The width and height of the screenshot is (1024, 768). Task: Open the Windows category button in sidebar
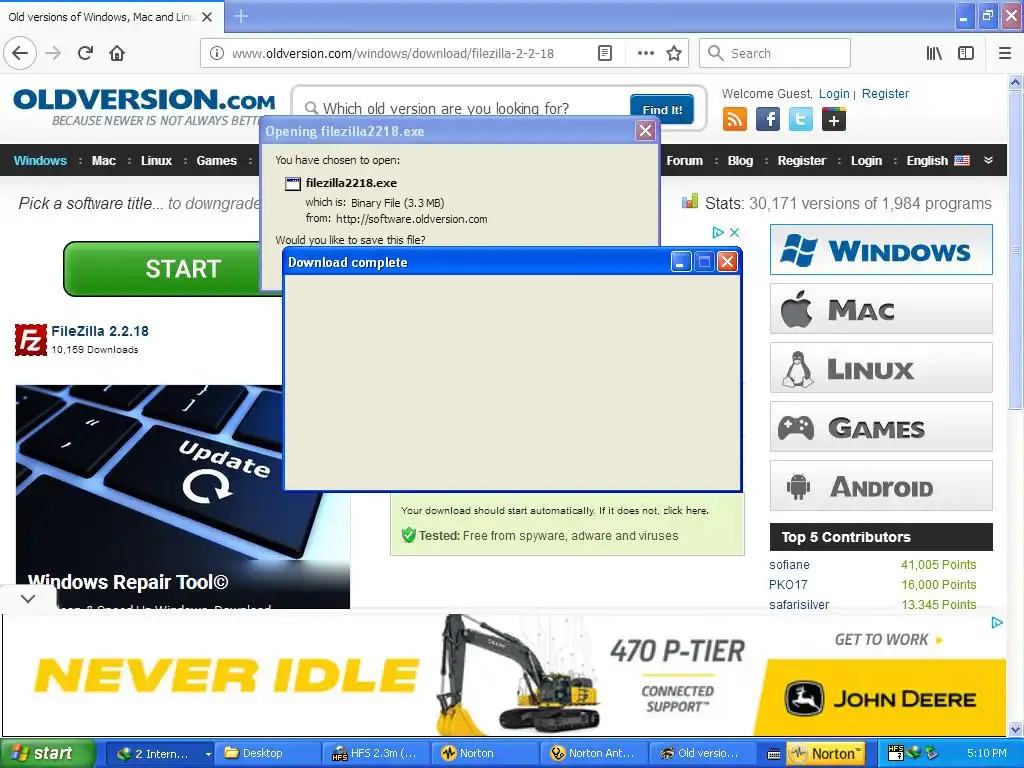point(881,250)
